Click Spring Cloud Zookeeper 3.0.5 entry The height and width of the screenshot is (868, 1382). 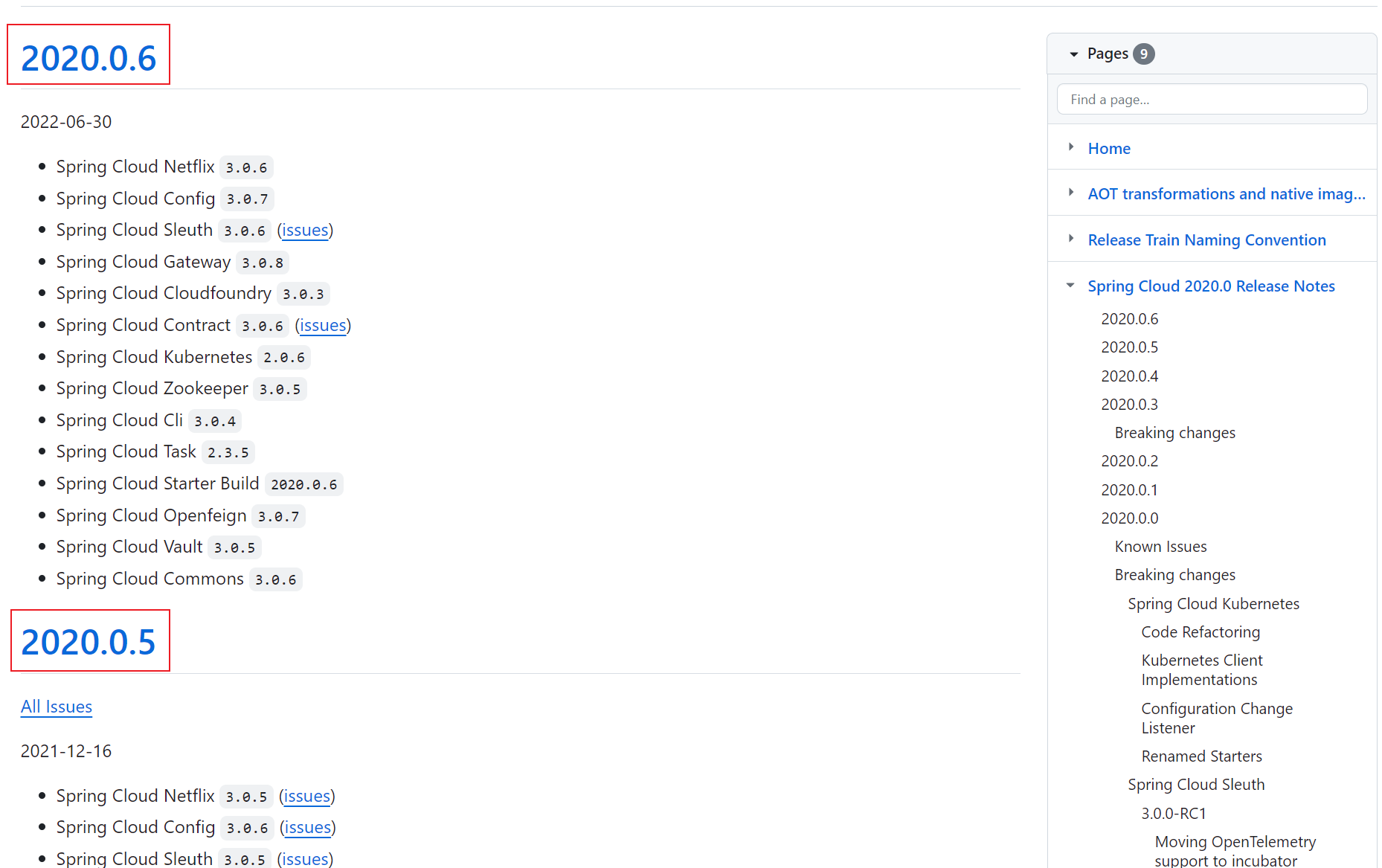click(x=181, y=389)
